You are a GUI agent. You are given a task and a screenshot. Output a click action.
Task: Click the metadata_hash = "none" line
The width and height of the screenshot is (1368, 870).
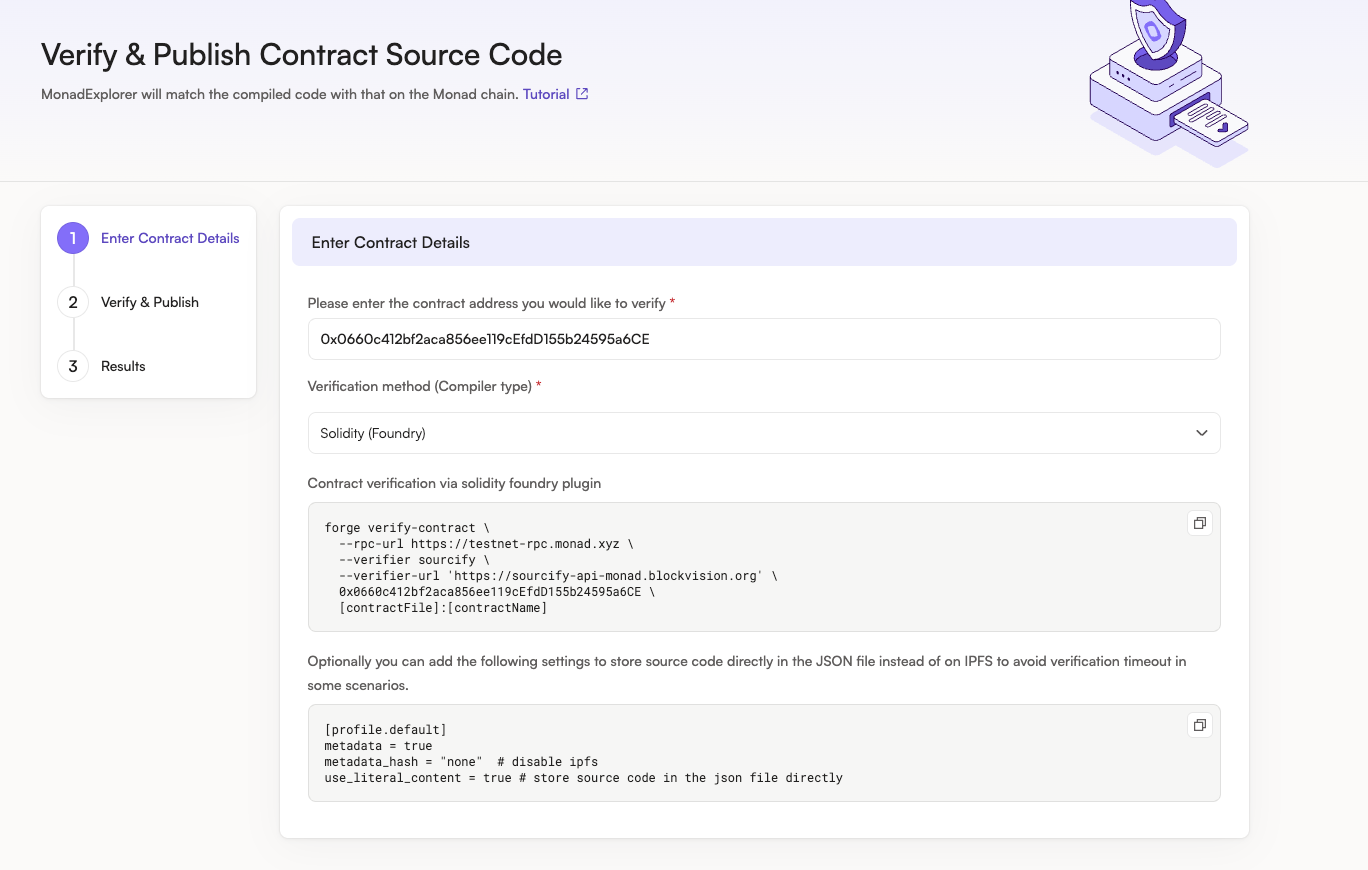[x=461, y=762]
